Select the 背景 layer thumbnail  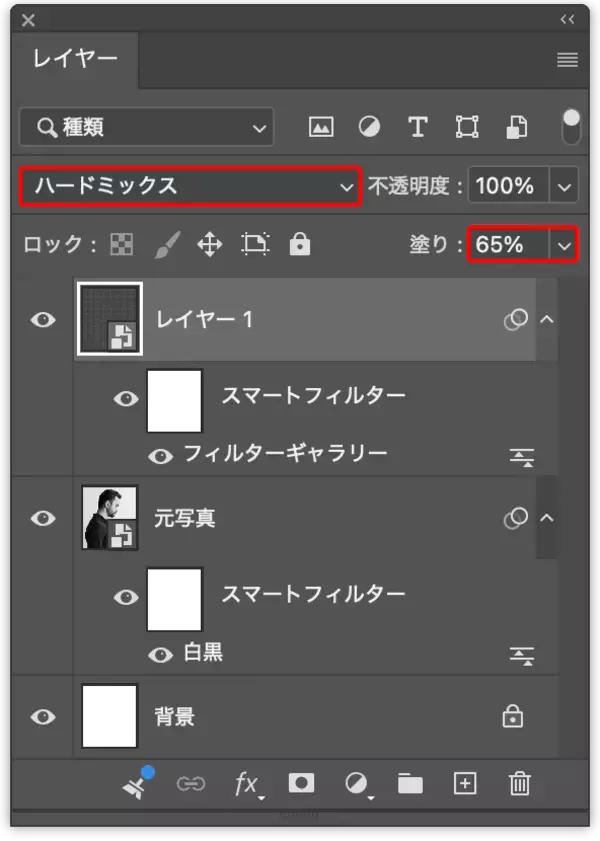(109, 716)
